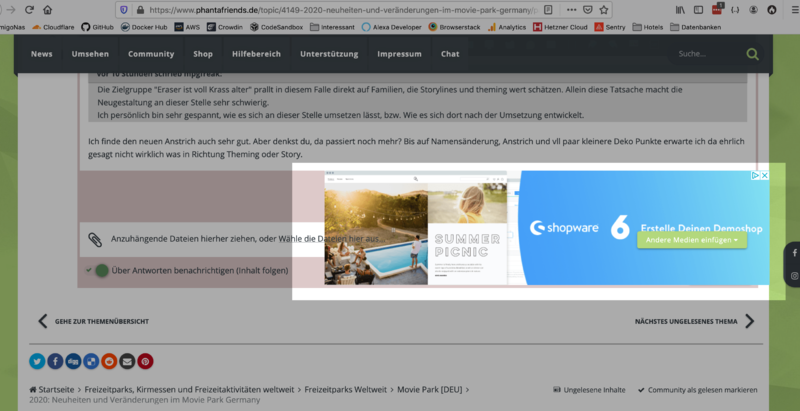Go to 'Gehe zur Themenübersicht' link
800x411 pixels.
102,322
